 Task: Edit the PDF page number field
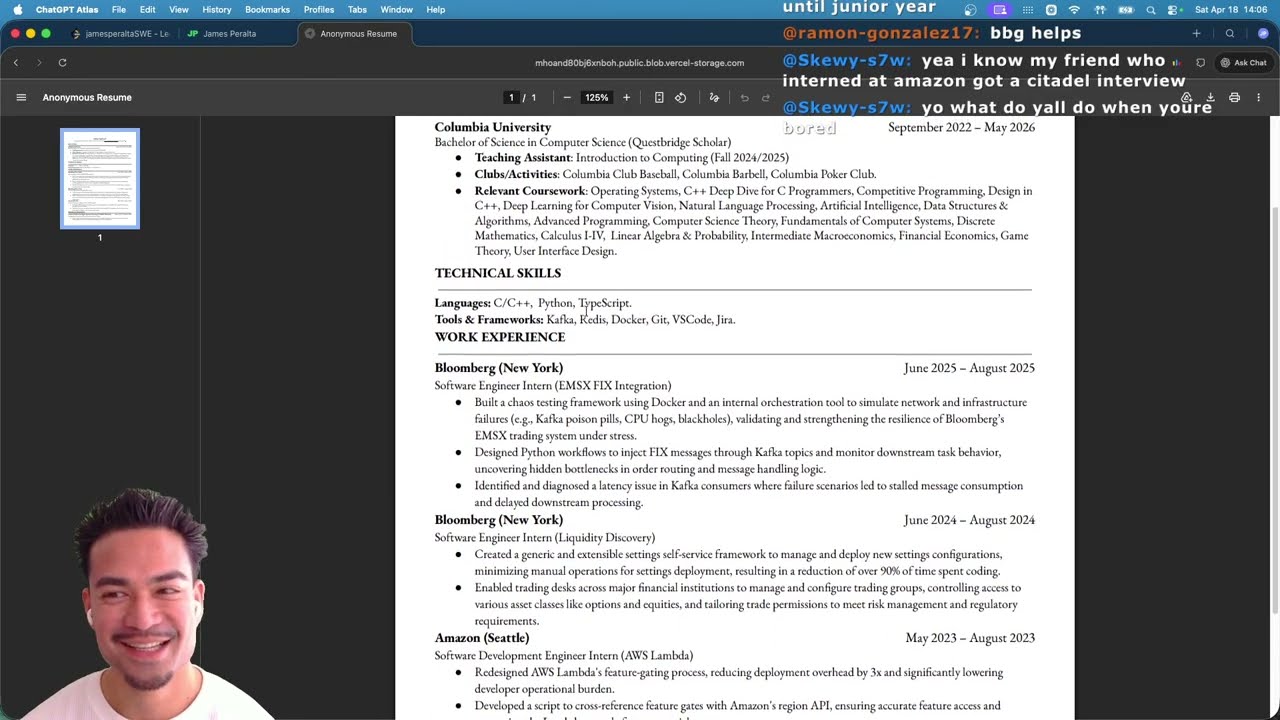tap(511, 97)
